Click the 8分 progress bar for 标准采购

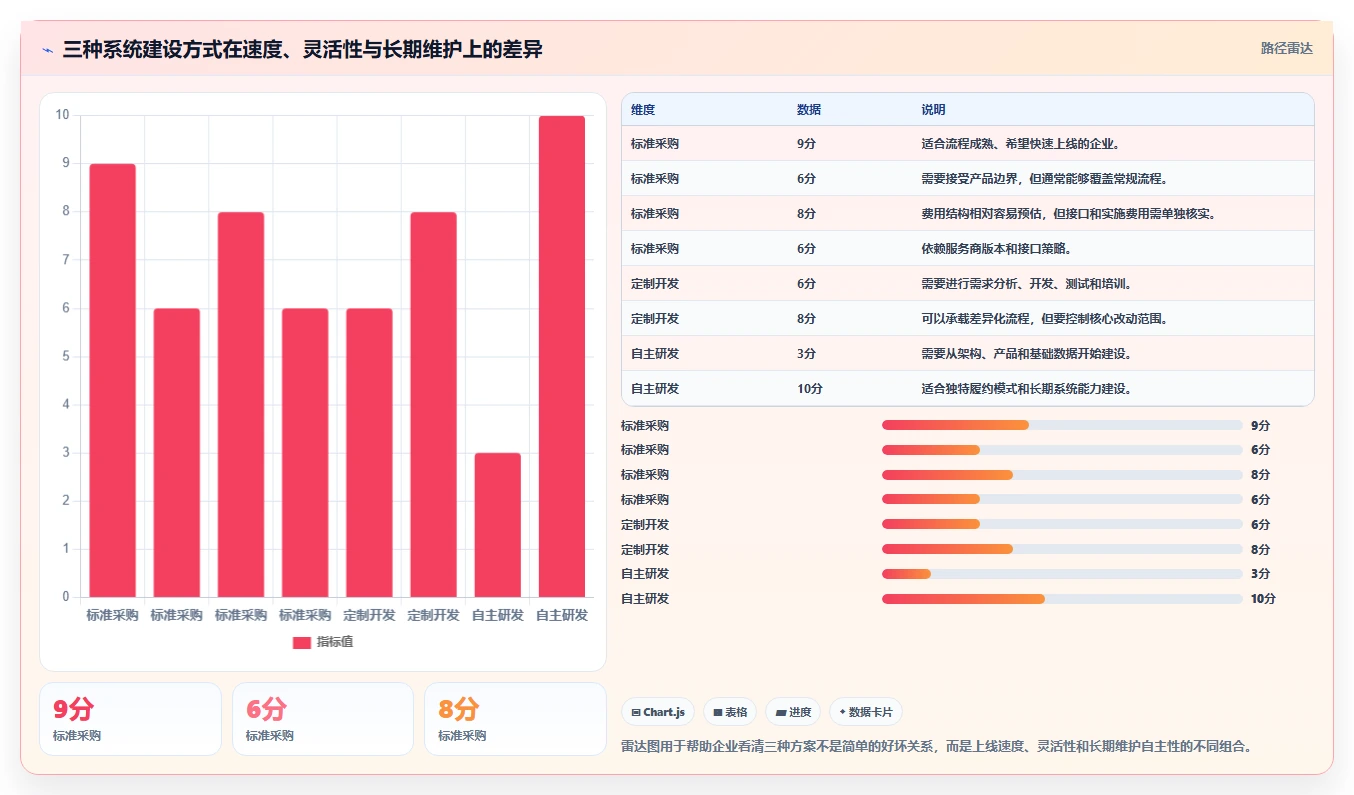click(1062, 475)
